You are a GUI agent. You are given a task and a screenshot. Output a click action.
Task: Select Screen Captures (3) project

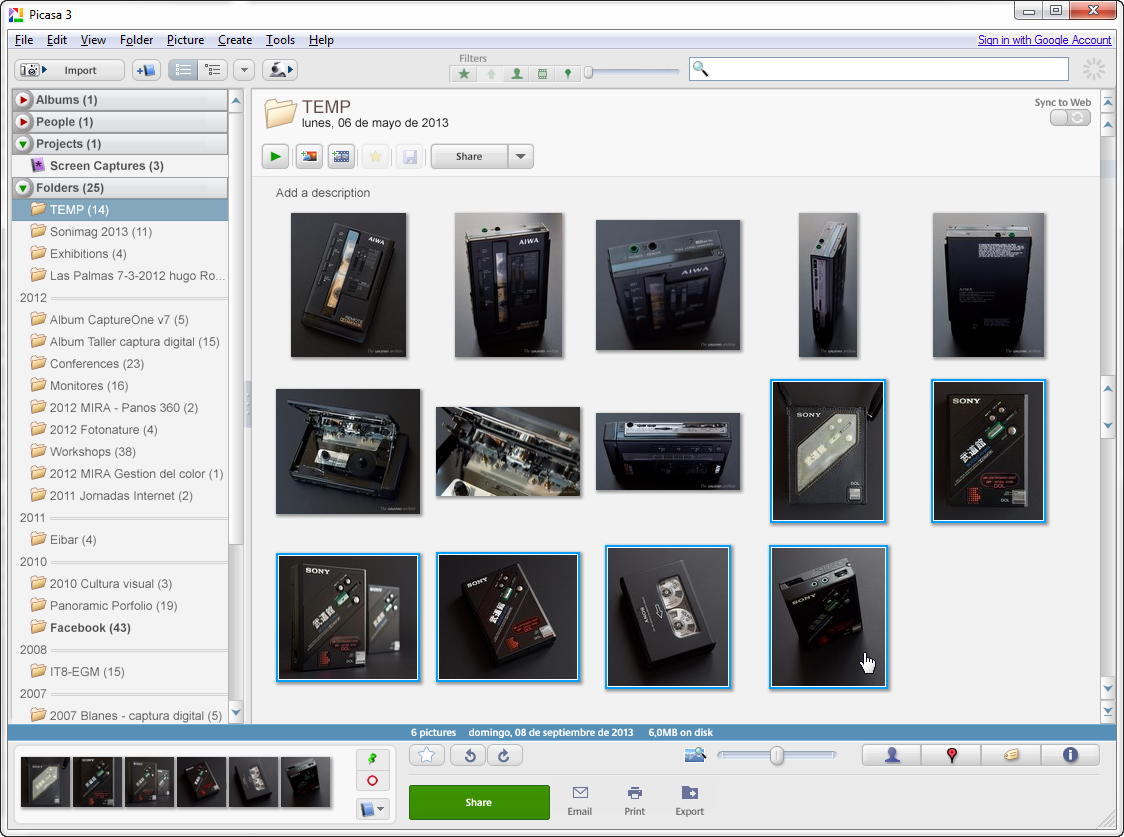tap(106, 166)
